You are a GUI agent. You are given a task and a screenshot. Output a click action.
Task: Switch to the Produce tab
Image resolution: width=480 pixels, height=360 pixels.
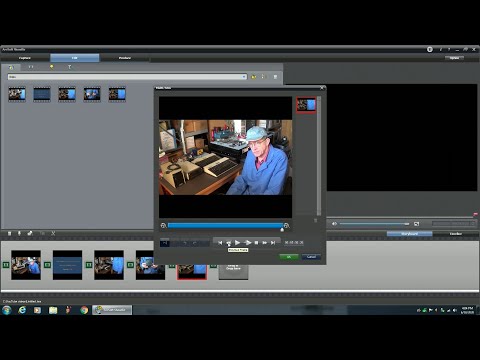click(x=125, y=58)
